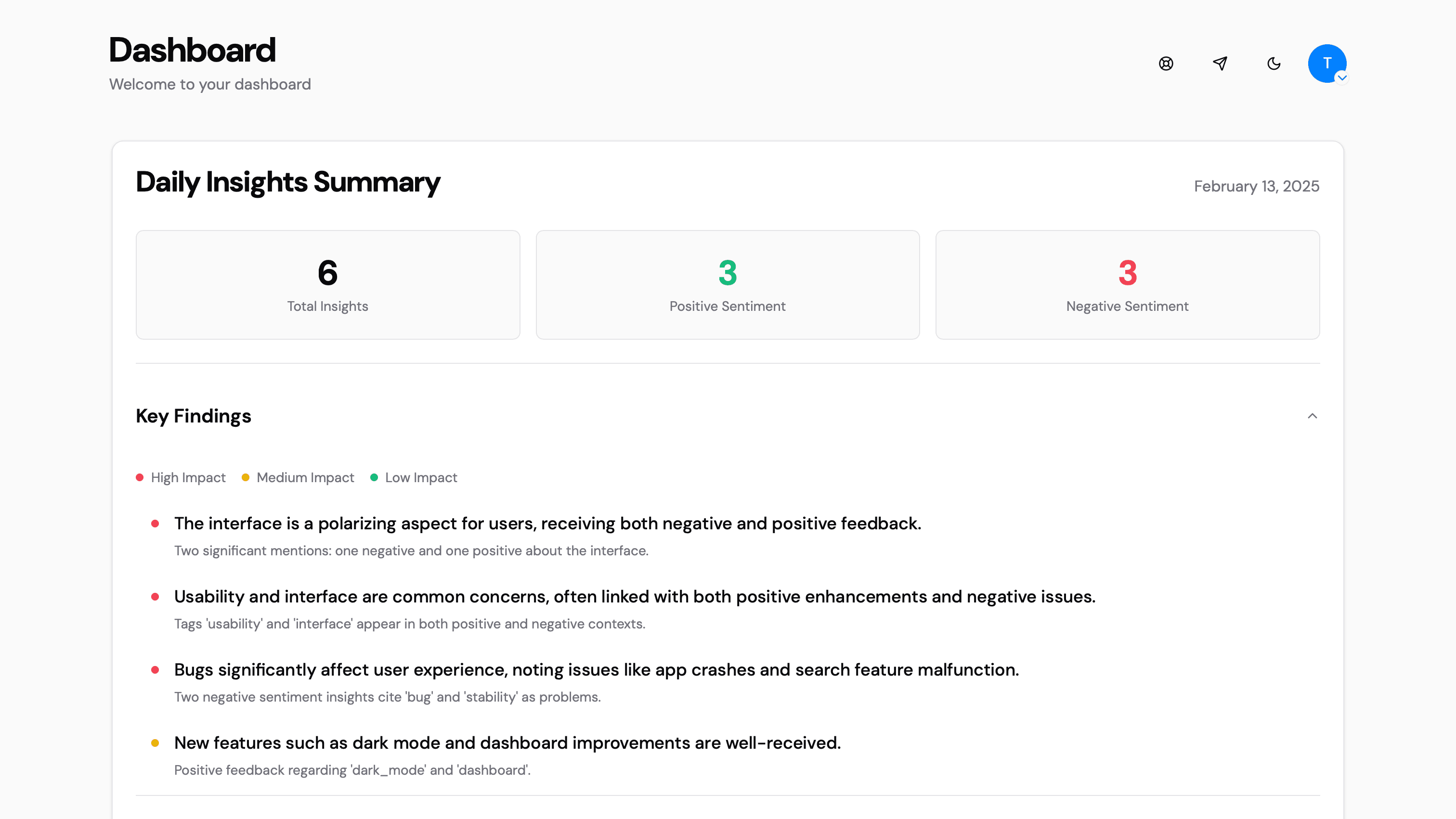Viewport: 1456px width, 819px height.
Task: Select the bugs affecting user experience finding
Action: [596, 670]
